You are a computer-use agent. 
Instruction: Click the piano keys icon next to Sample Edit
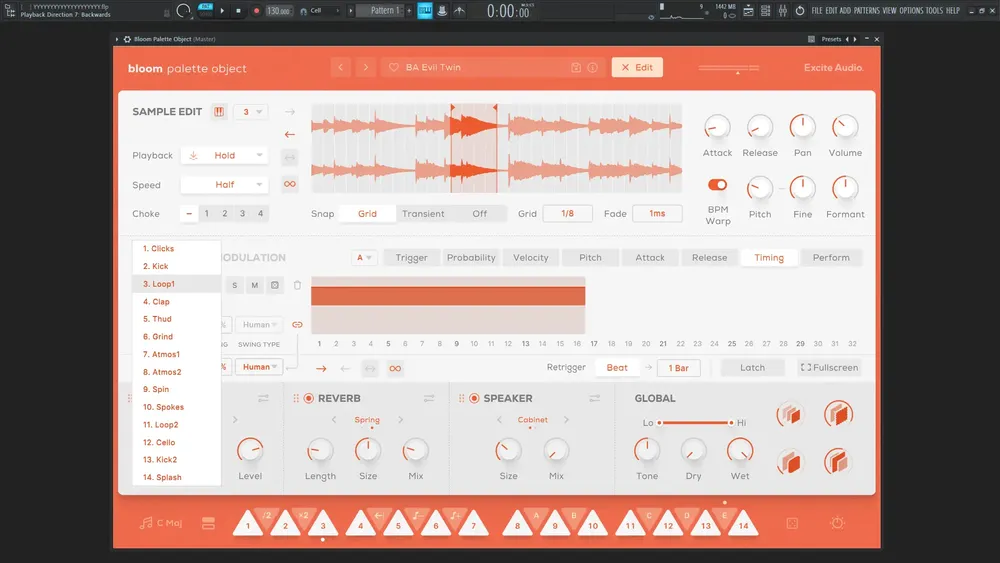click(219, 112)
